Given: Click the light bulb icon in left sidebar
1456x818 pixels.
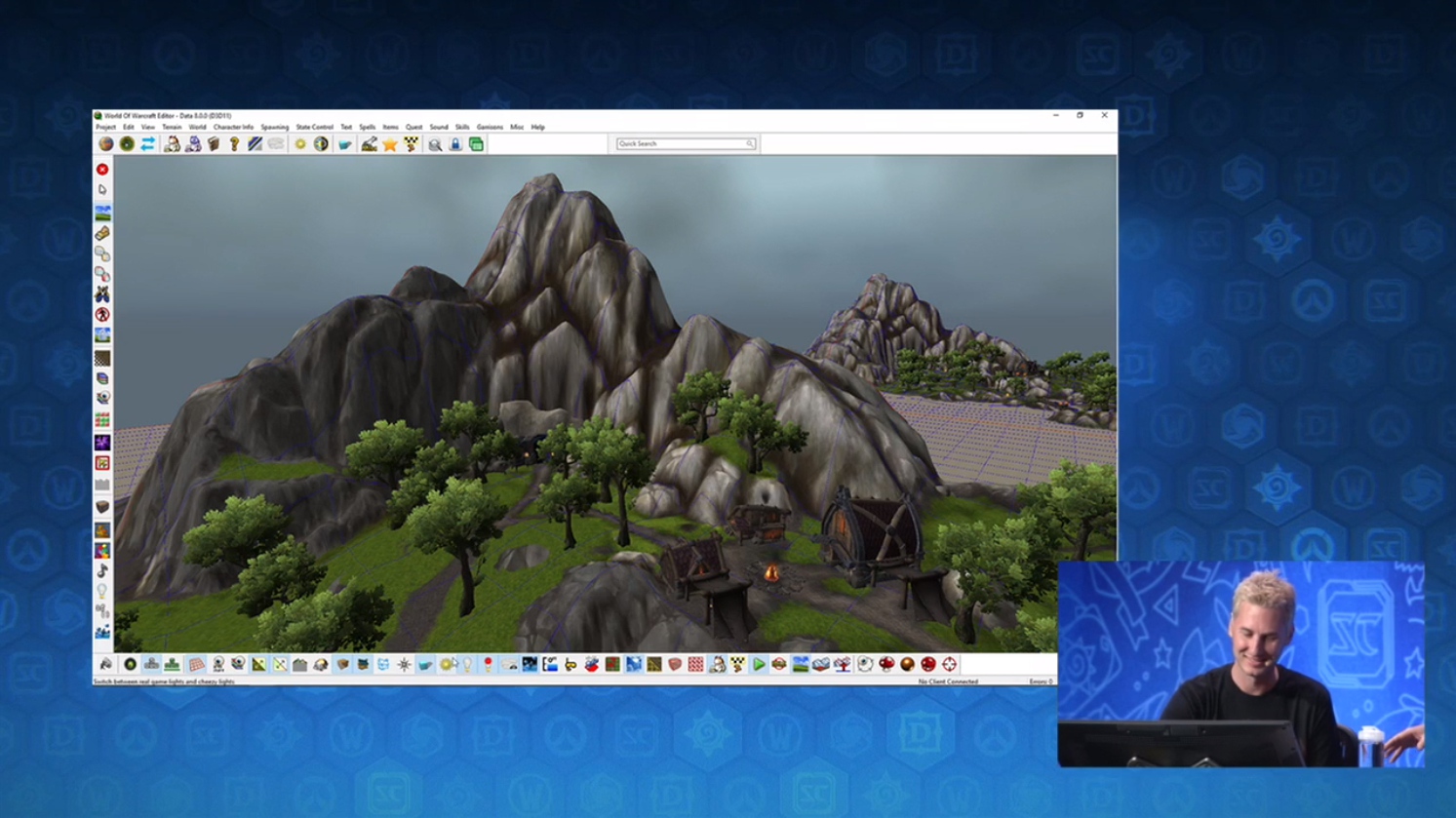Looking at the screenshot, I should (x=102, y=591).
